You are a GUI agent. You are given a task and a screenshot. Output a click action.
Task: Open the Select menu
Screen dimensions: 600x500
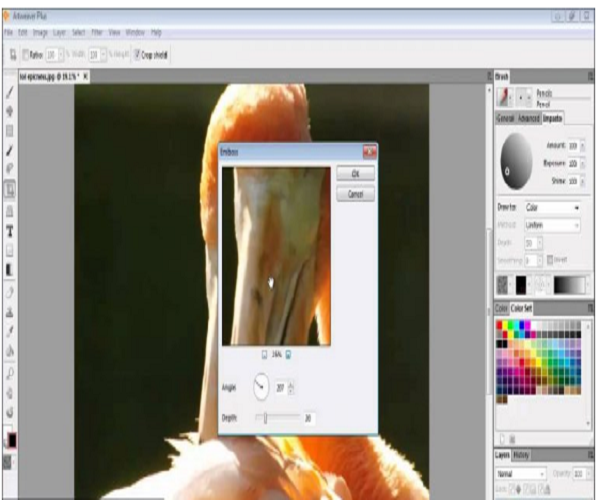tap(78, 33)
